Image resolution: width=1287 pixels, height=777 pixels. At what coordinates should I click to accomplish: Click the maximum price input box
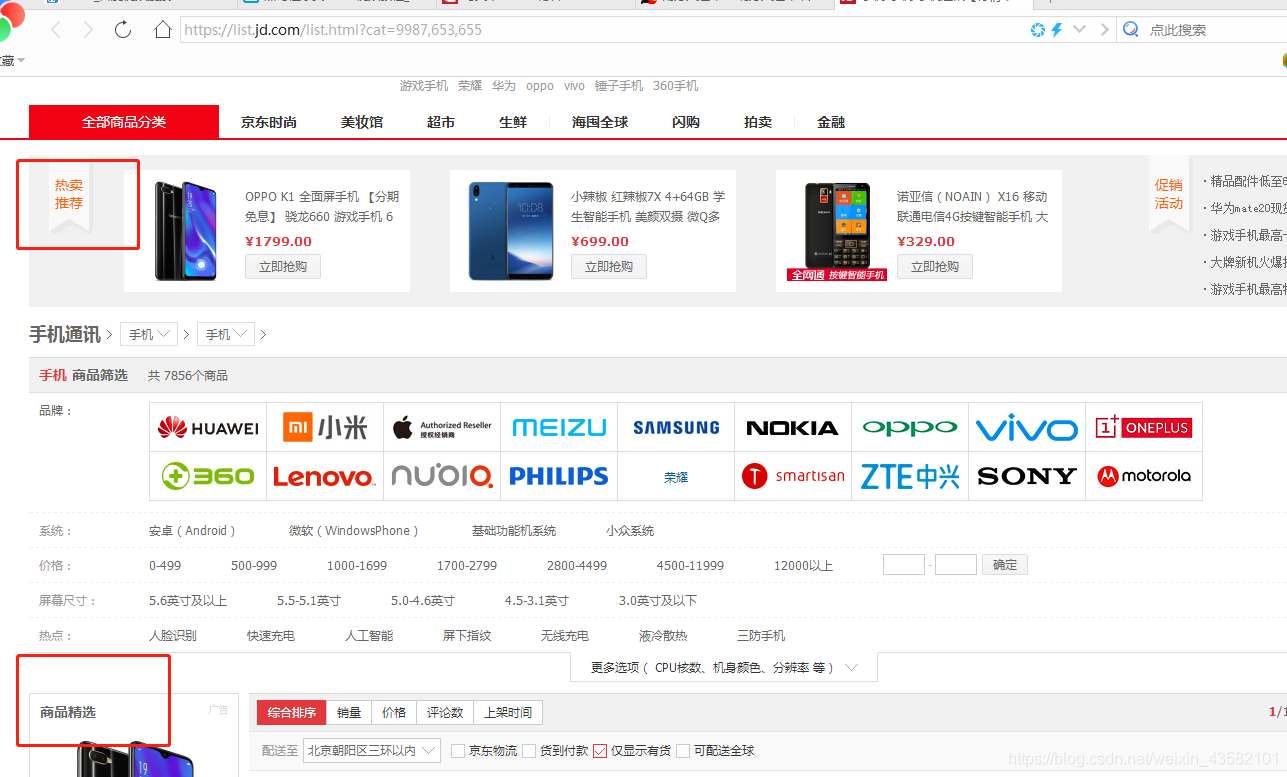(x=956, y=565)
